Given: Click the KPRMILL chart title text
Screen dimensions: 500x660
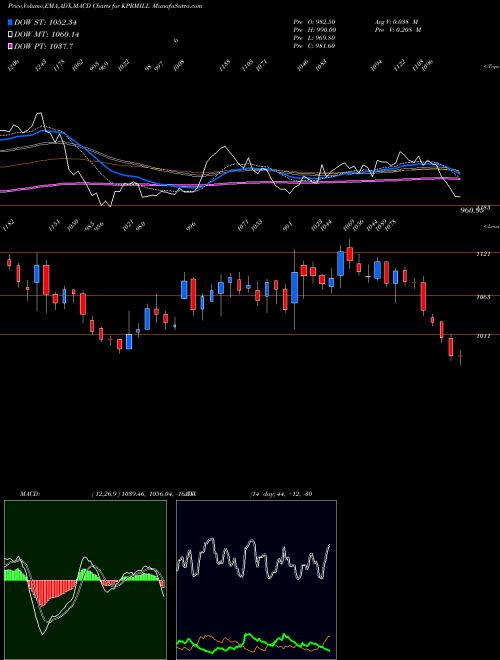Looking at the screenshot, I should (x=105, y=6).
